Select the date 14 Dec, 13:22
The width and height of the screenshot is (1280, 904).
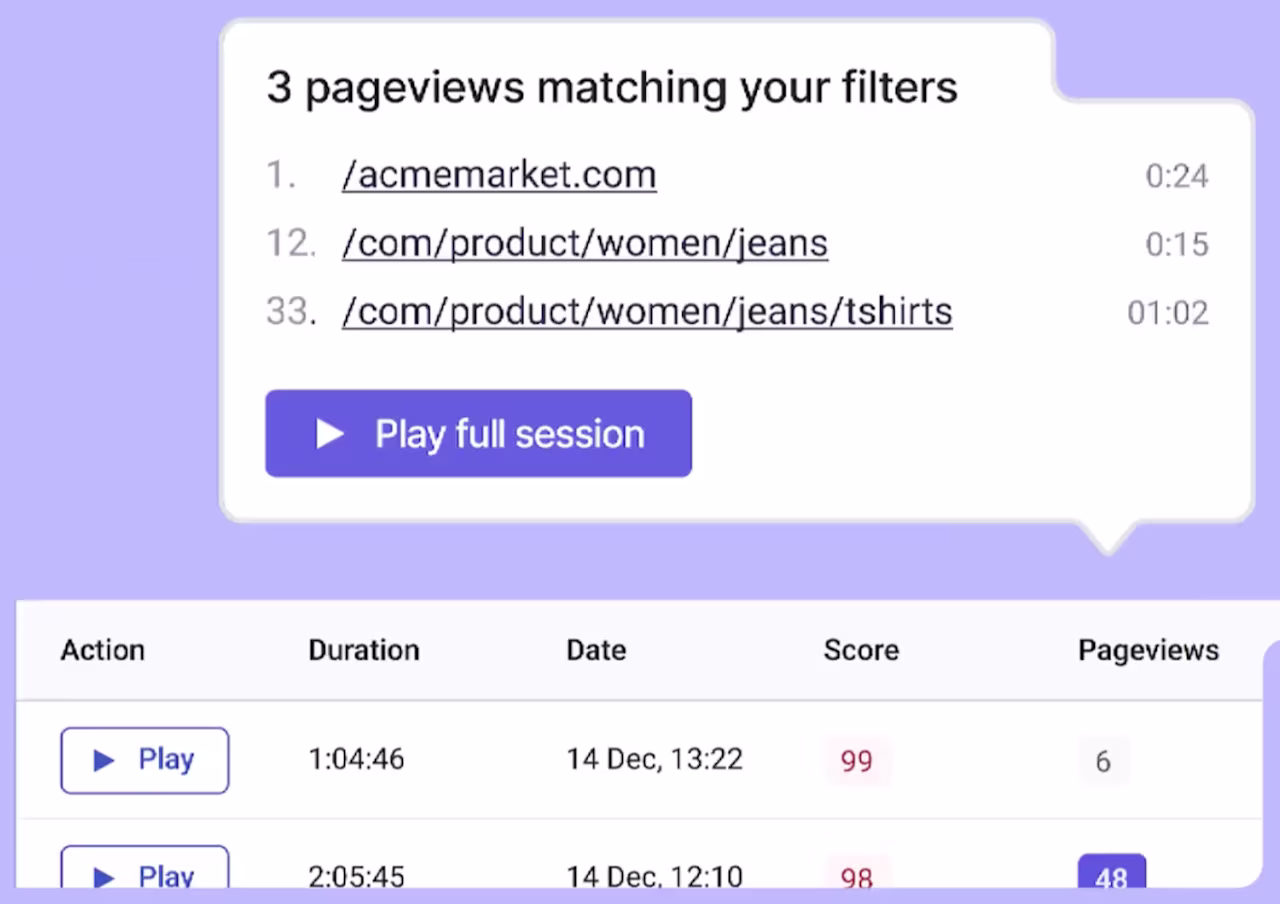click(655, 759)
